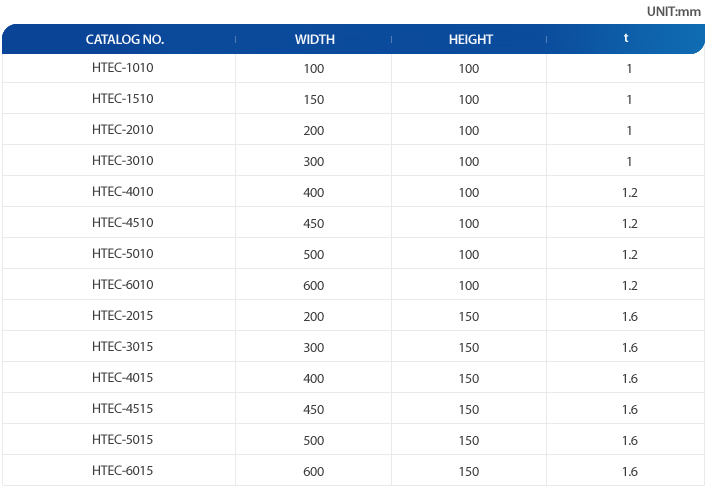Click the CATALOG NO. column header
710x490 pixels.
coord(125,39)
